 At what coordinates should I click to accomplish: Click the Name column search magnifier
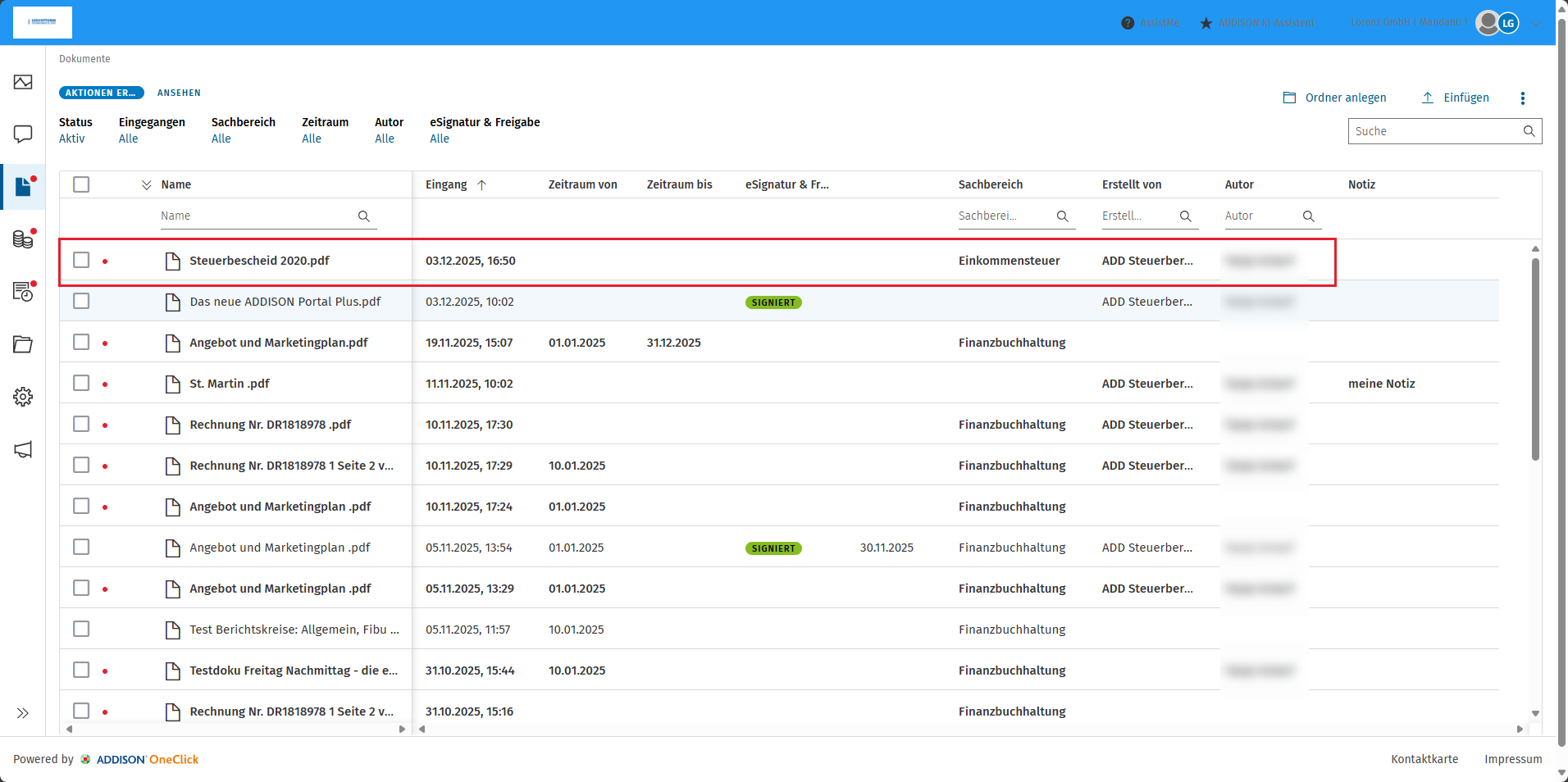click(364, 216)
